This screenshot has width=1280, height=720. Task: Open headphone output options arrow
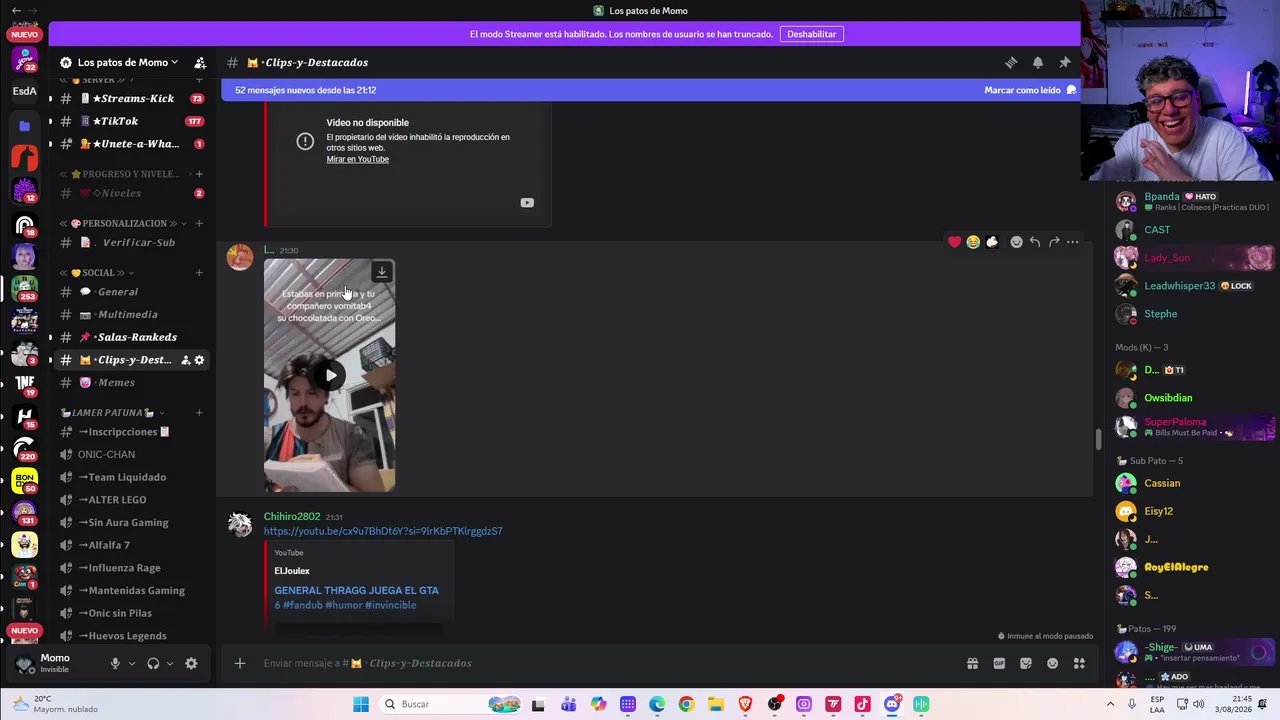pyautogui.click(x=169, y=663)
